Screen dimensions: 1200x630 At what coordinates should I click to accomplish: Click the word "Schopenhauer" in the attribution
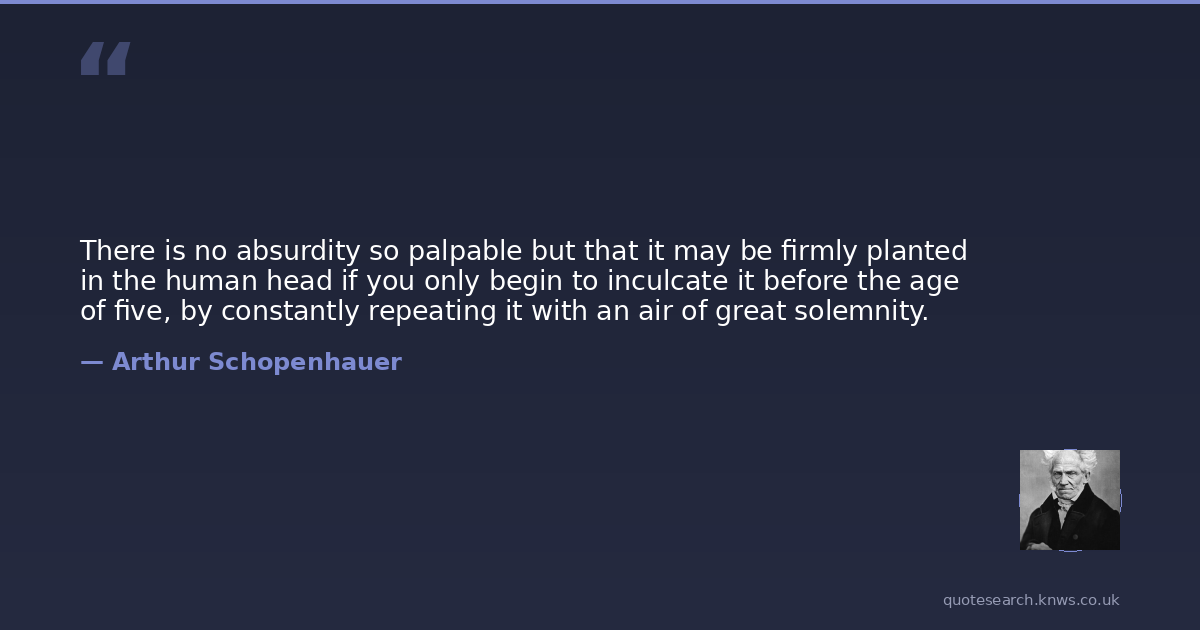coord(304,362)
